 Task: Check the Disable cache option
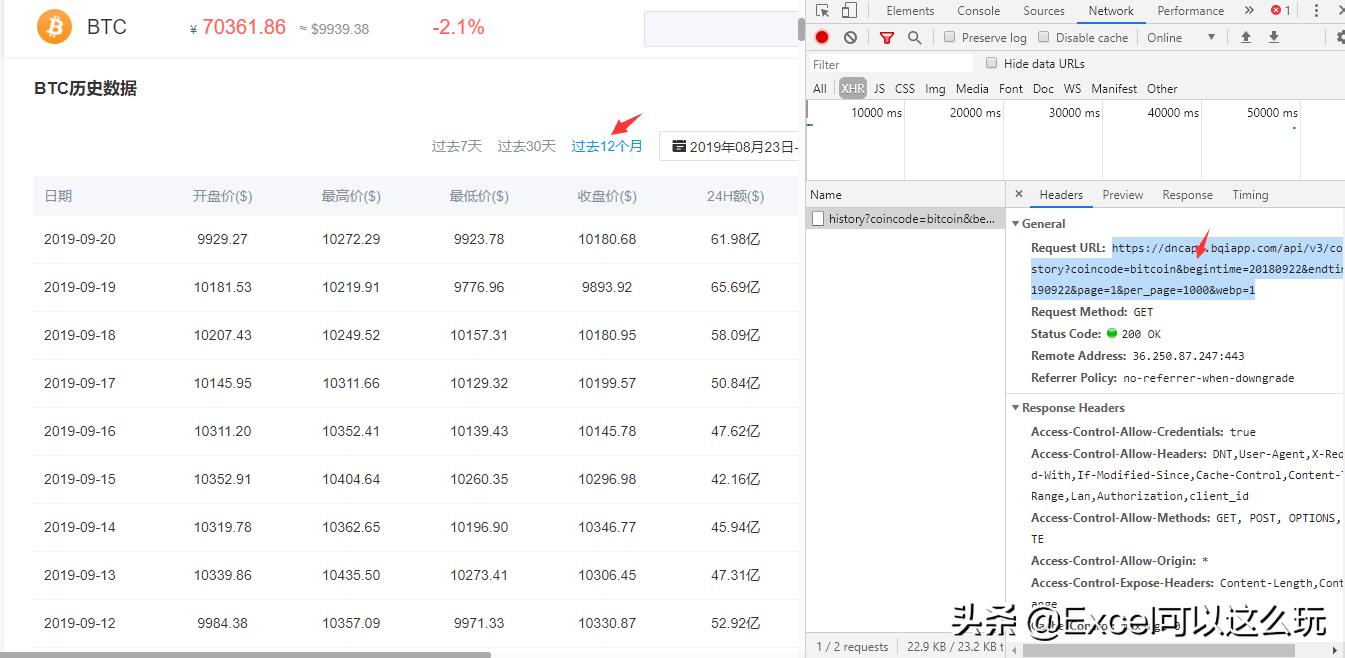(x=1044, y=37)
